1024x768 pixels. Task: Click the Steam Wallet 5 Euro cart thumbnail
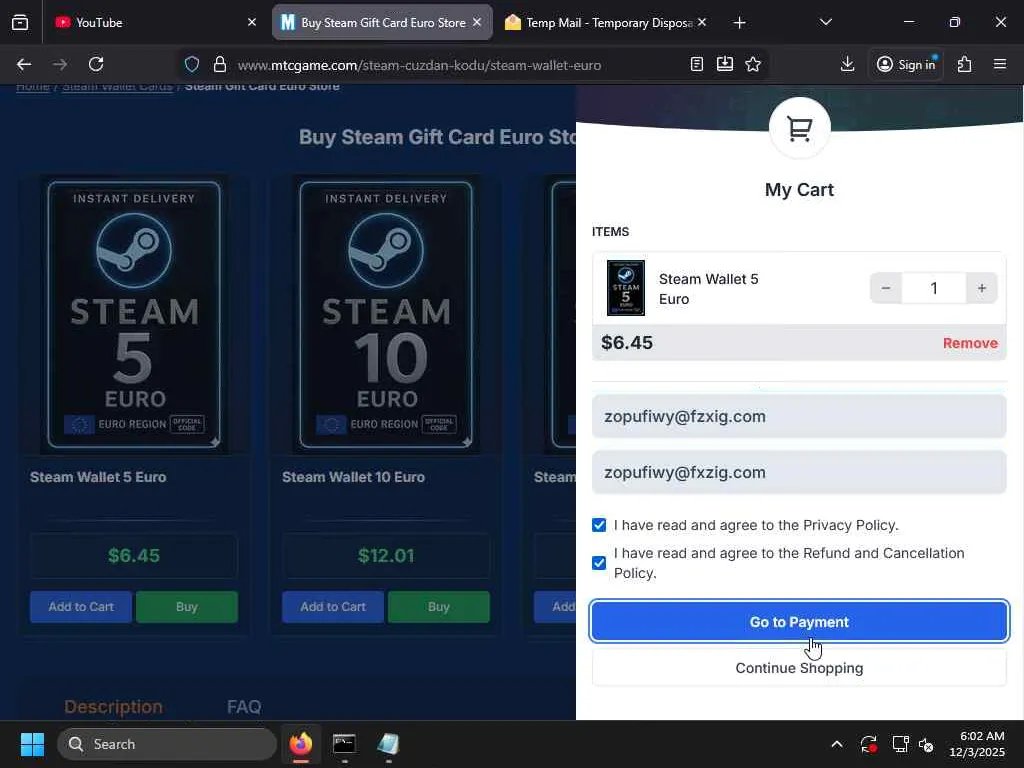tap(626, 288)
